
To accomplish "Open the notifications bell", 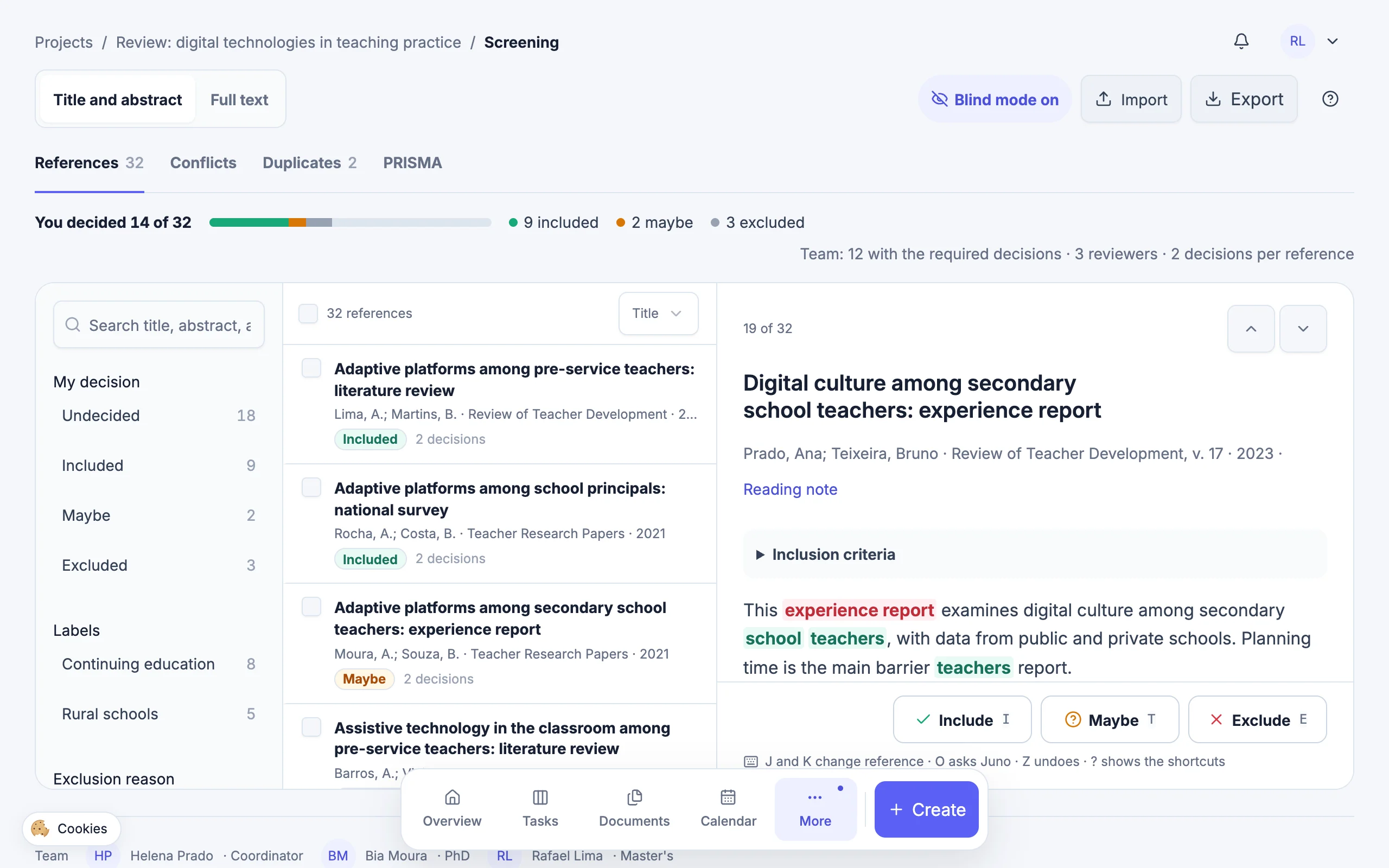I will point(1241,41).
